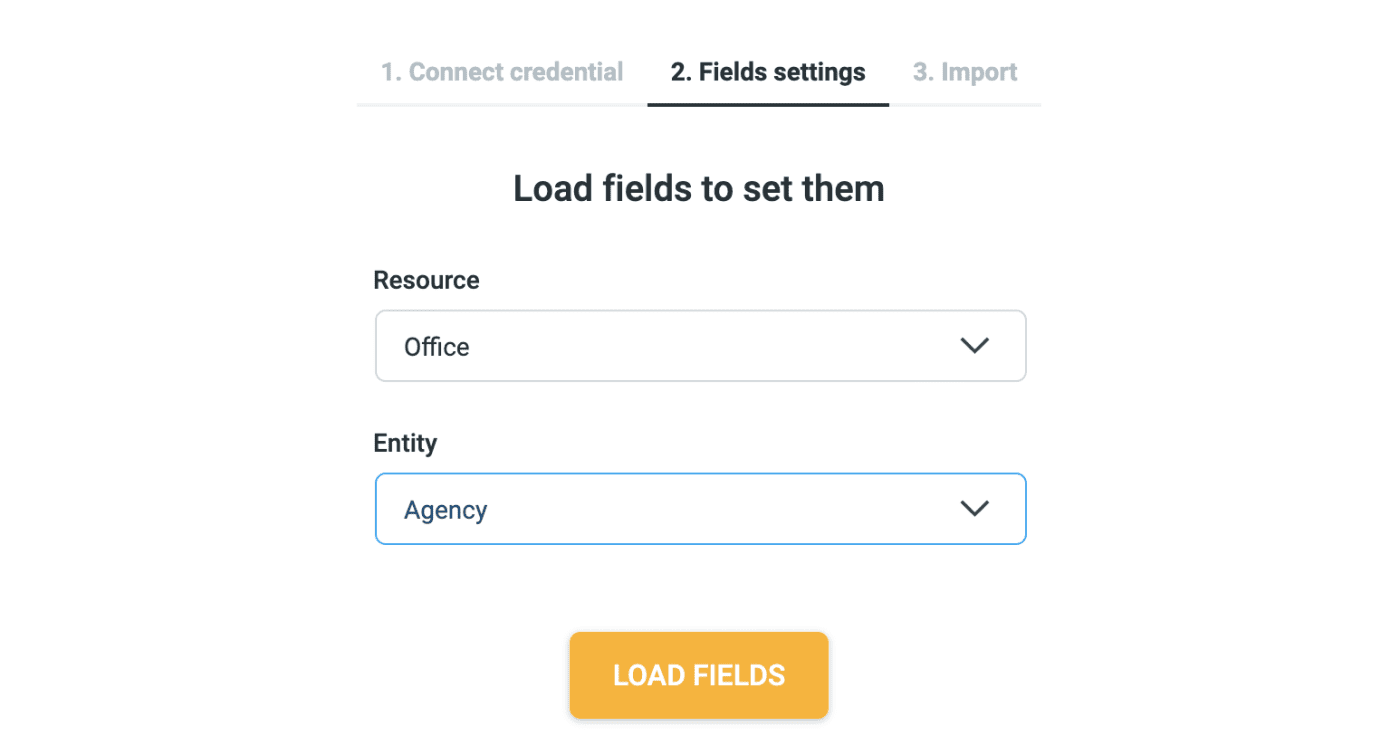Go to the Import tab
The width and height of the screenshot is (1400, 755).
964,72
